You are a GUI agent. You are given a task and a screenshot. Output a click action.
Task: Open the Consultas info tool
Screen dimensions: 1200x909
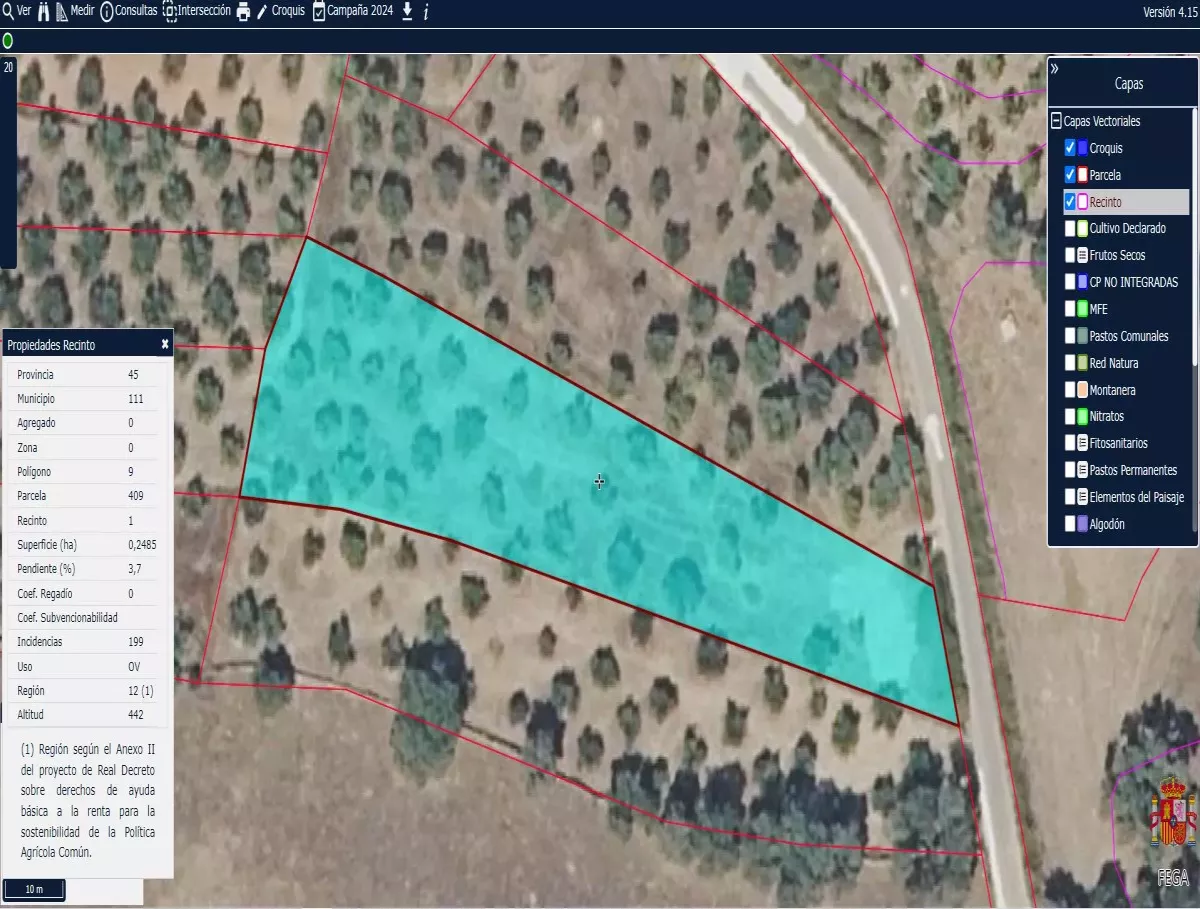107,12
